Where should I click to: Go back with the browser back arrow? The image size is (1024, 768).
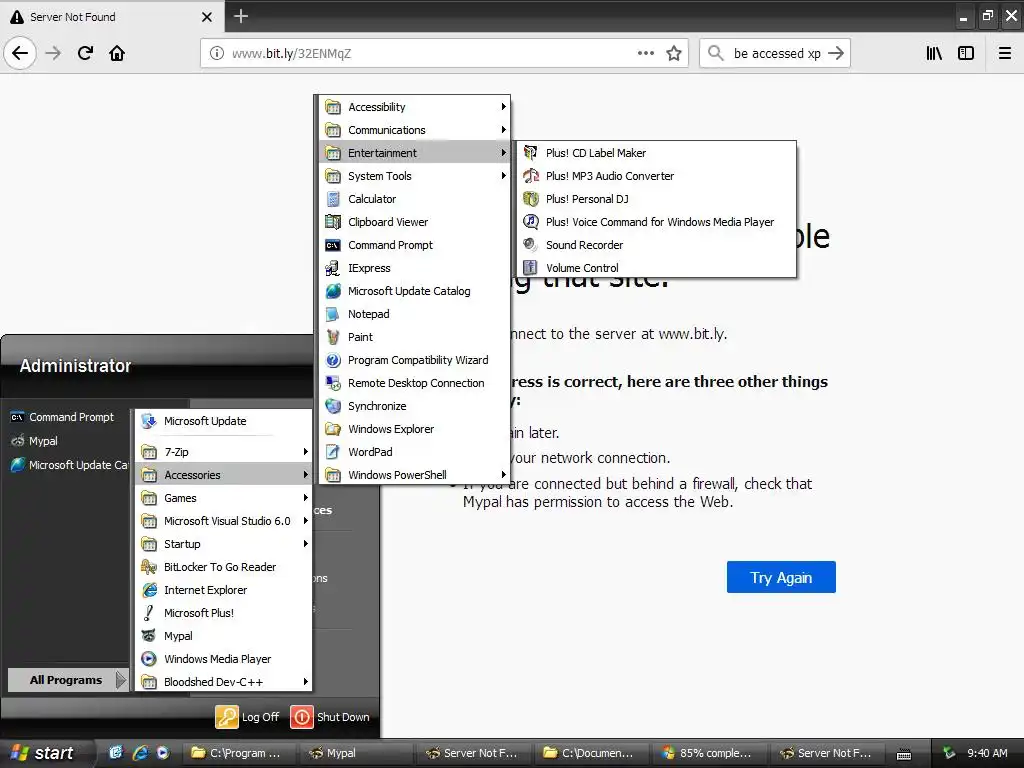tap(20, 53)
